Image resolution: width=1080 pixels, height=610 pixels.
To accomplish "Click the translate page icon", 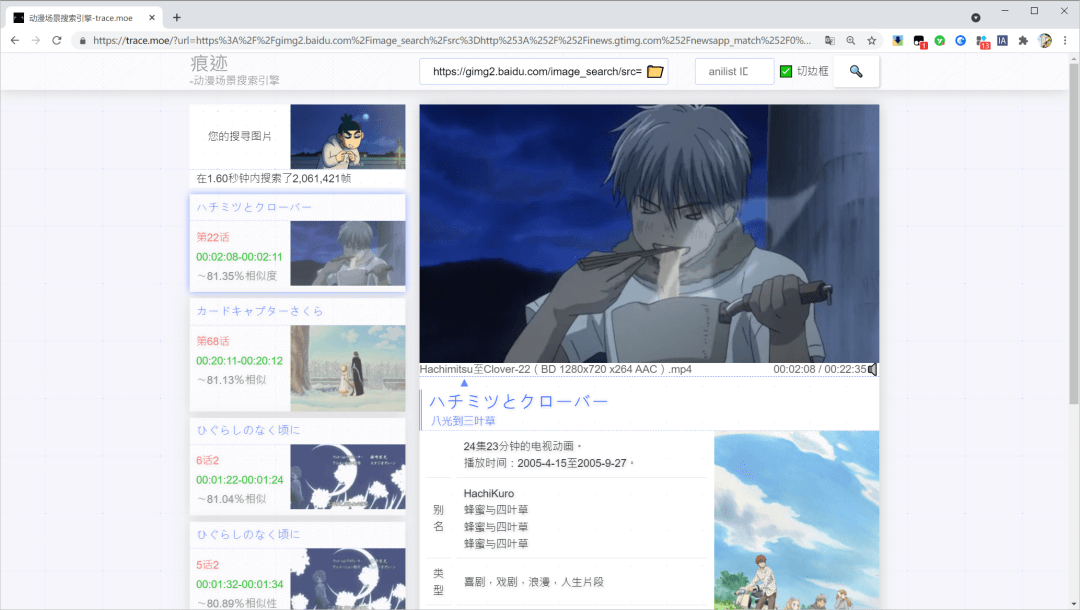I will coord(830,41).
